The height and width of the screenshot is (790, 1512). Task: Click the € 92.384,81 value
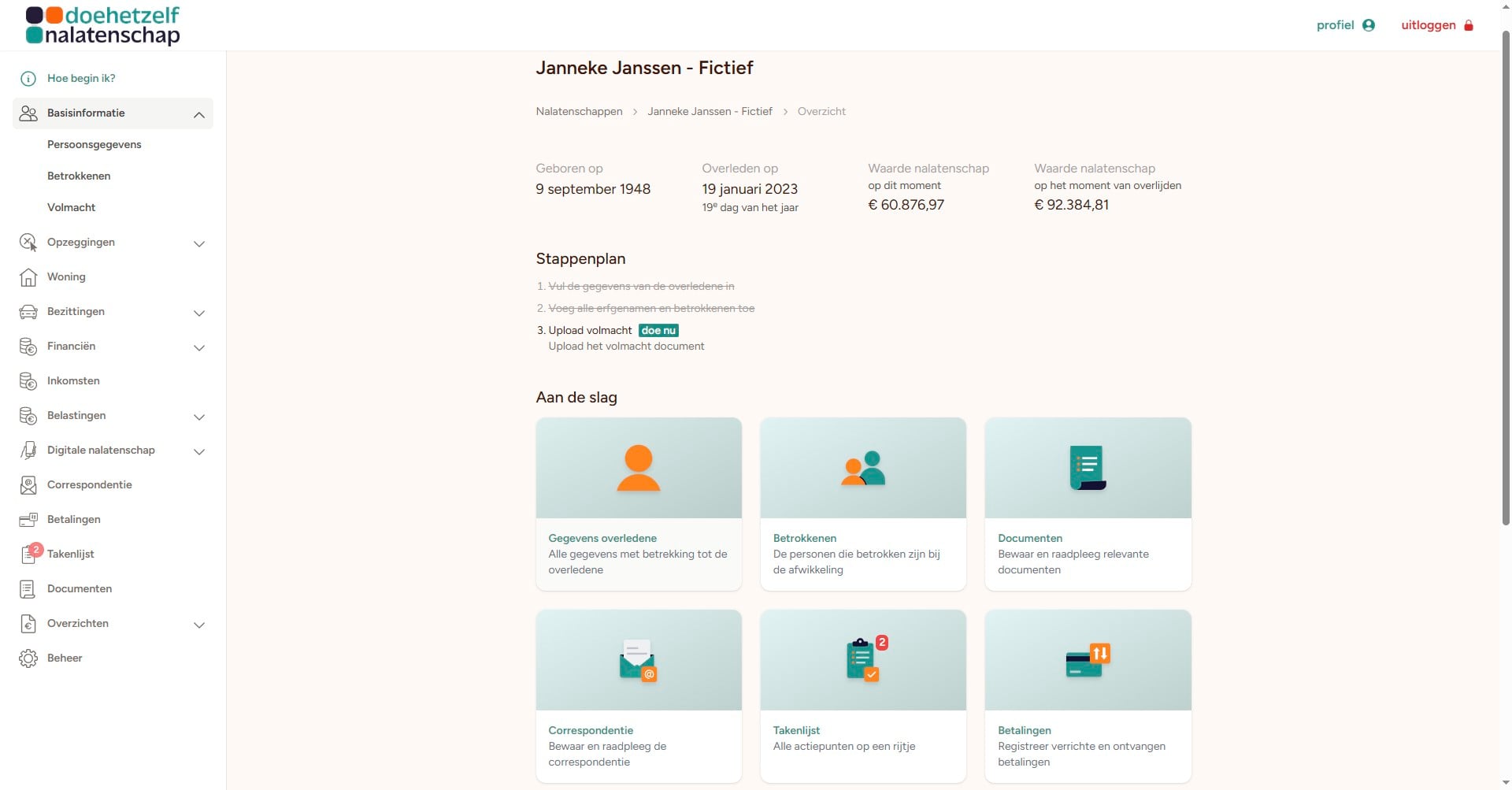[1071, 205]
